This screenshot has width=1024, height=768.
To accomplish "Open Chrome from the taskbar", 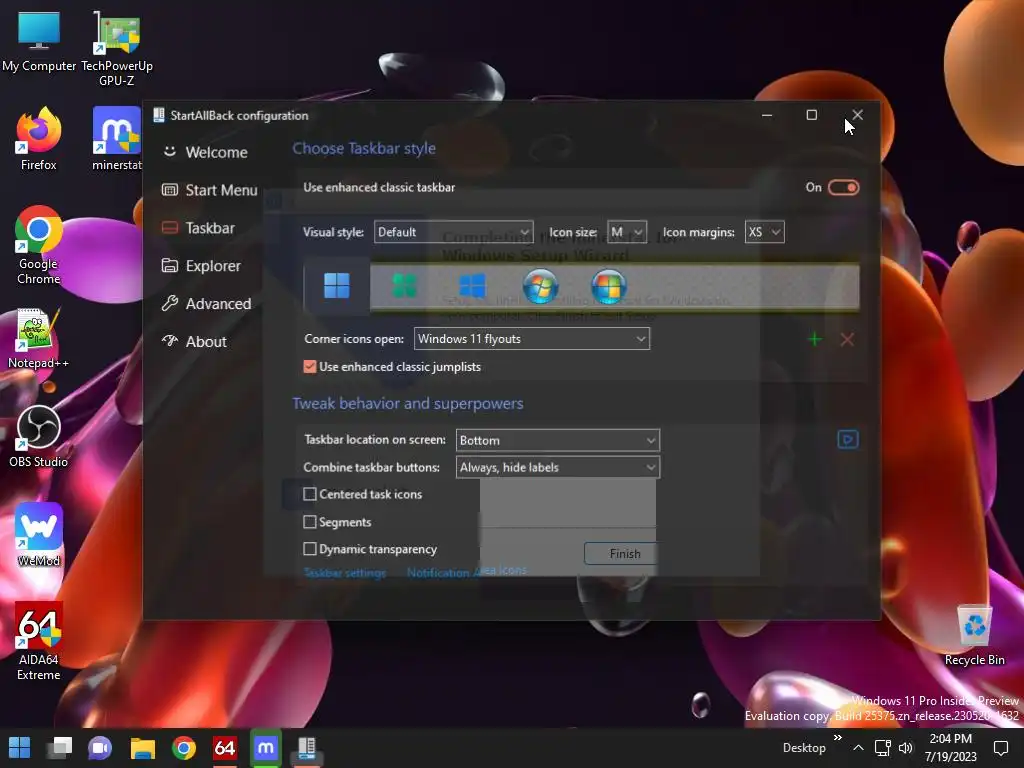I will click(x=184, y=748).
